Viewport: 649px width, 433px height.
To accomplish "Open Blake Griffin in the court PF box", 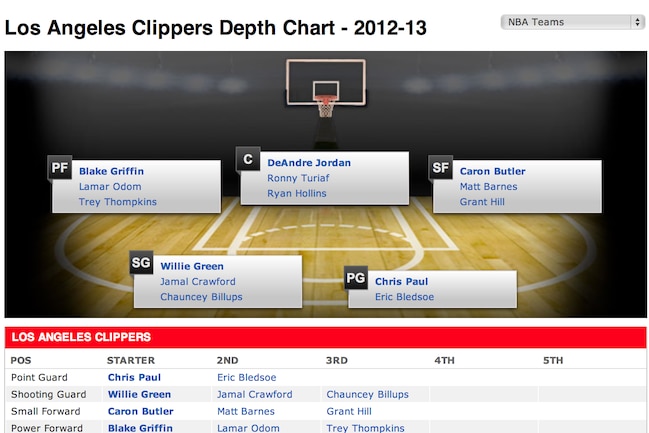I will pyautogui.click(x=112, y=171).
